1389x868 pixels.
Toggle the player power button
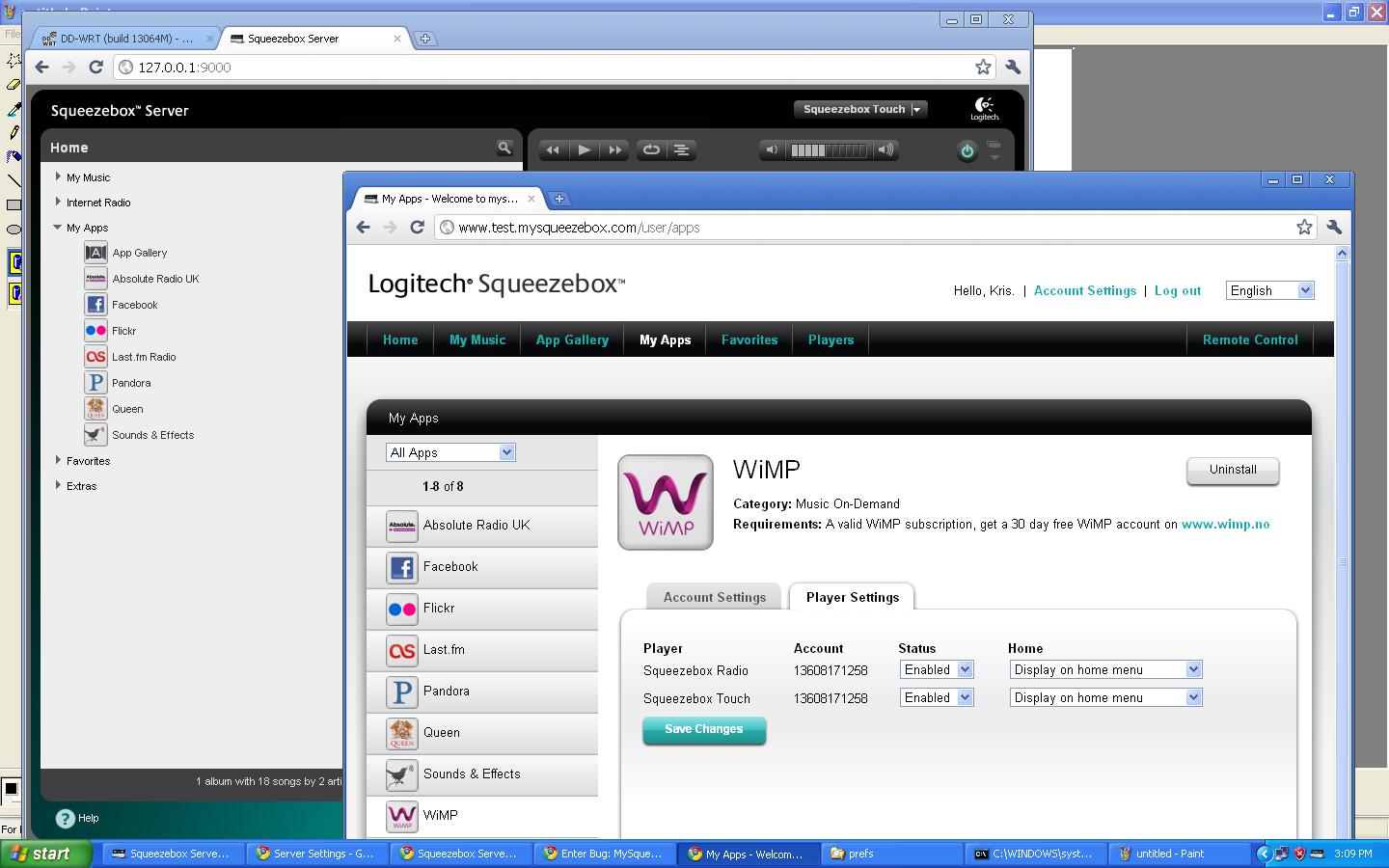(967, 150)
